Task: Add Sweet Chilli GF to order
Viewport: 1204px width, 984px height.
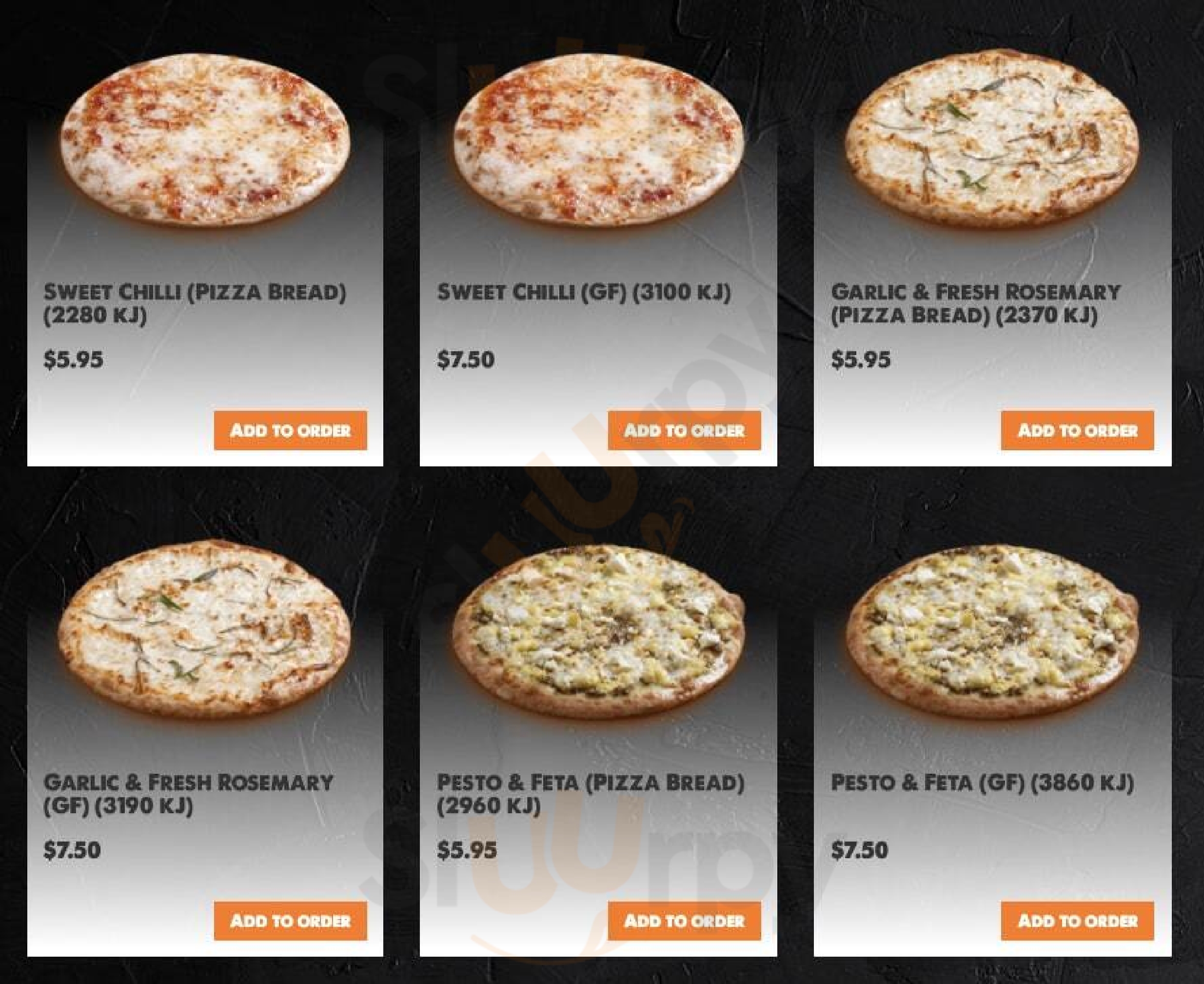Action: pyautogui.click(x=684, y=430)
